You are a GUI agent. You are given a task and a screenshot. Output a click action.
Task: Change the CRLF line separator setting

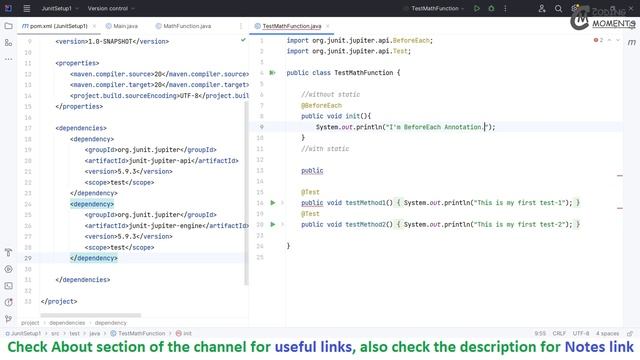tap(559, 333)
